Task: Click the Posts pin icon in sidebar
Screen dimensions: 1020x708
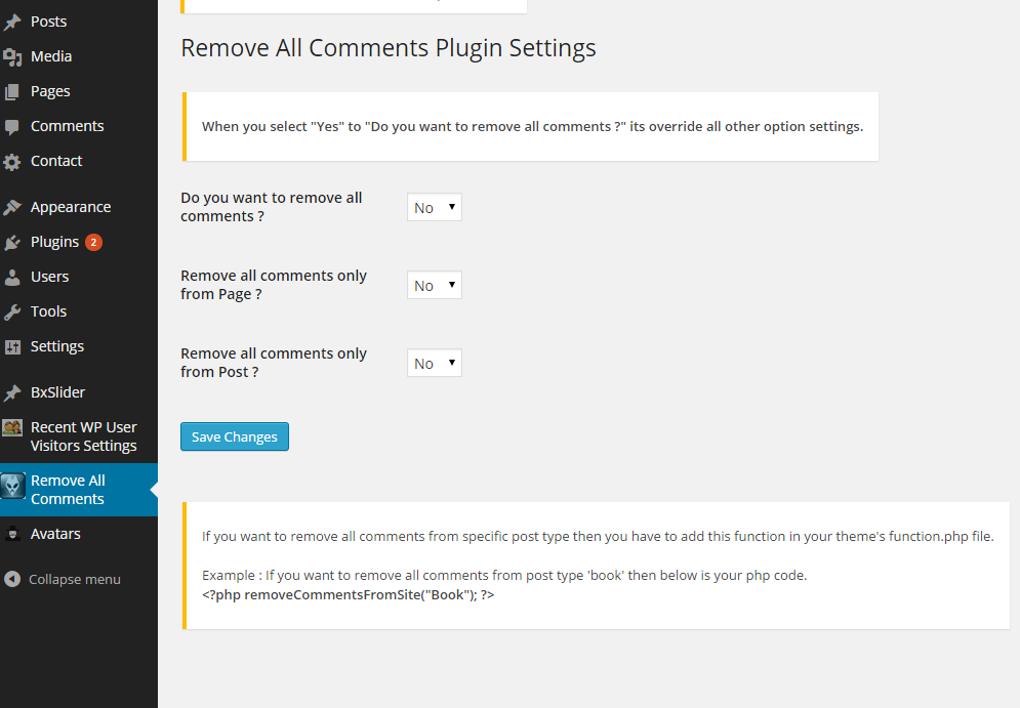Action: point(12,20)
